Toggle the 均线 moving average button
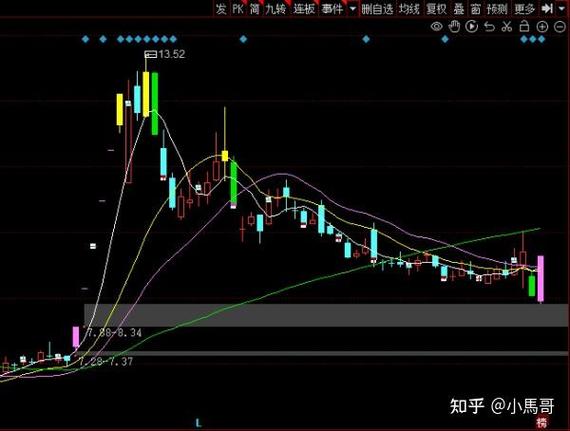 pos(409,9)
